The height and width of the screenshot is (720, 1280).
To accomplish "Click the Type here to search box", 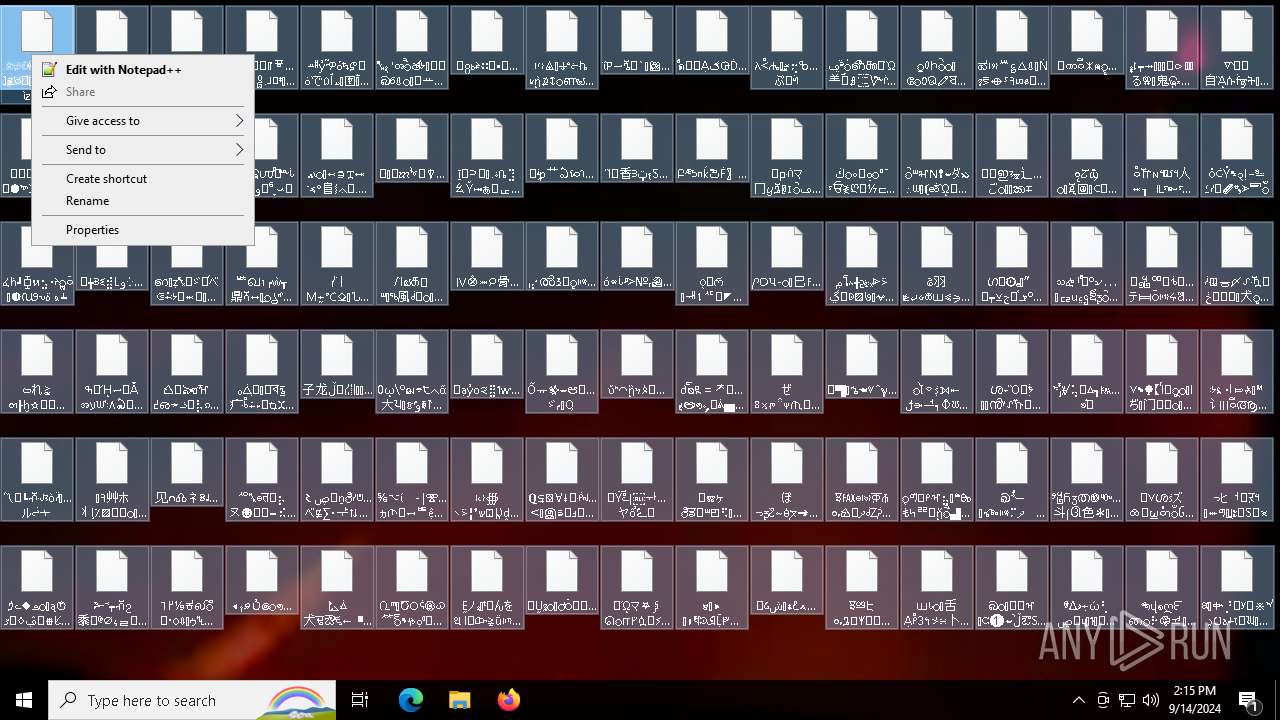I will click(192, 700).
